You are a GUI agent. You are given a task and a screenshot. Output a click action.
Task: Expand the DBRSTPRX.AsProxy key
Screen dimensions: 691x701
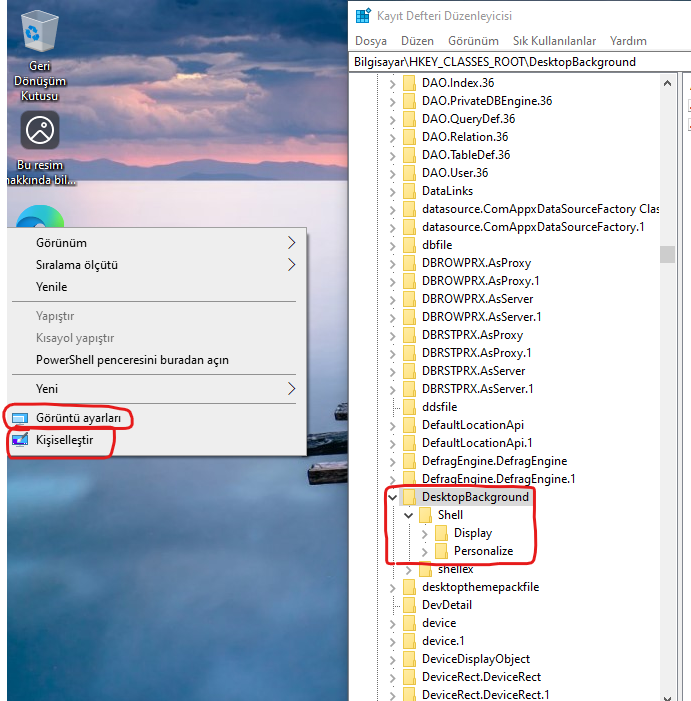click(392, 336)
